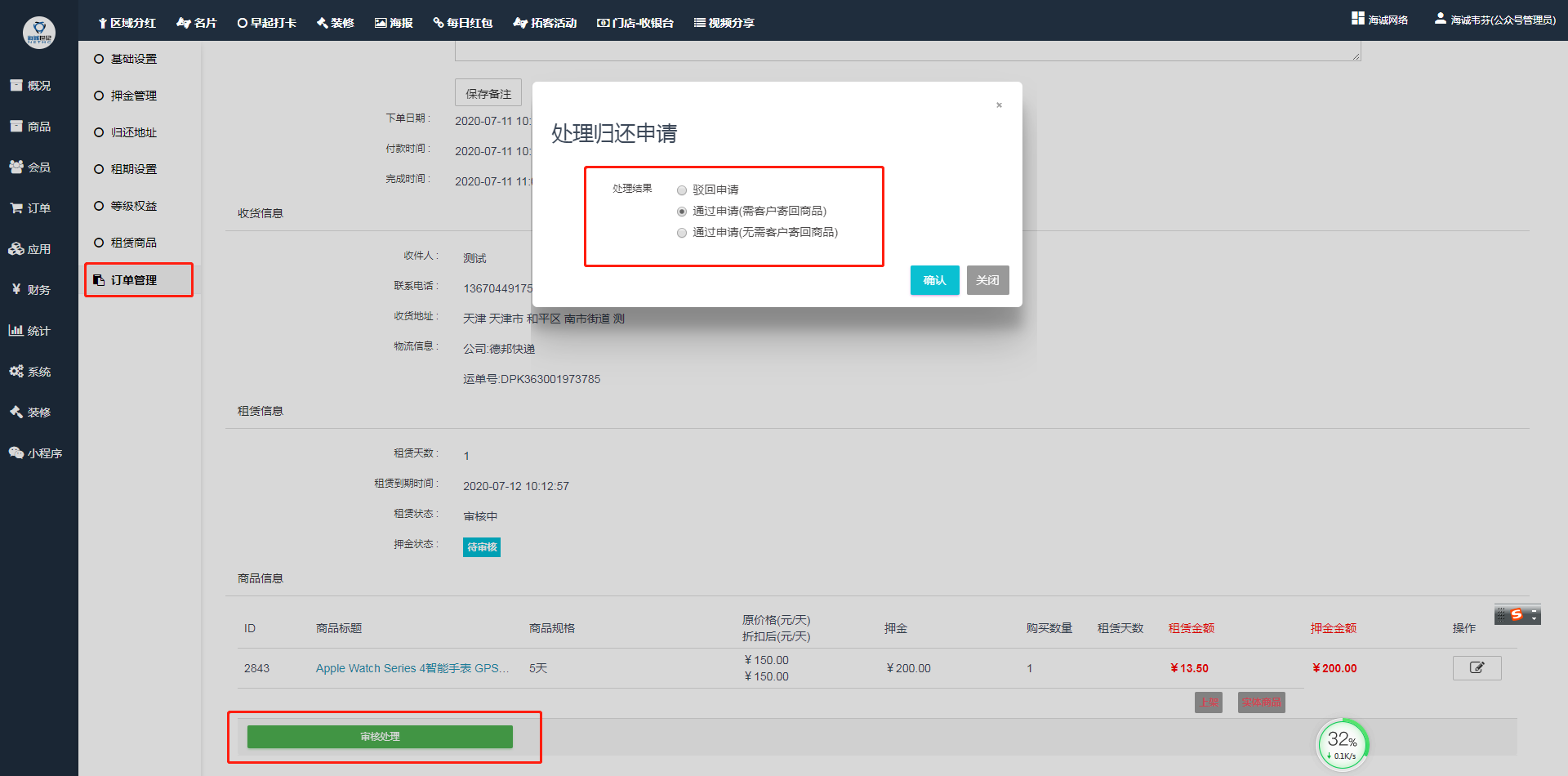The image size is (1568, 776).
Task: Open the 系统 sidebar section
Action: (31, 372)
